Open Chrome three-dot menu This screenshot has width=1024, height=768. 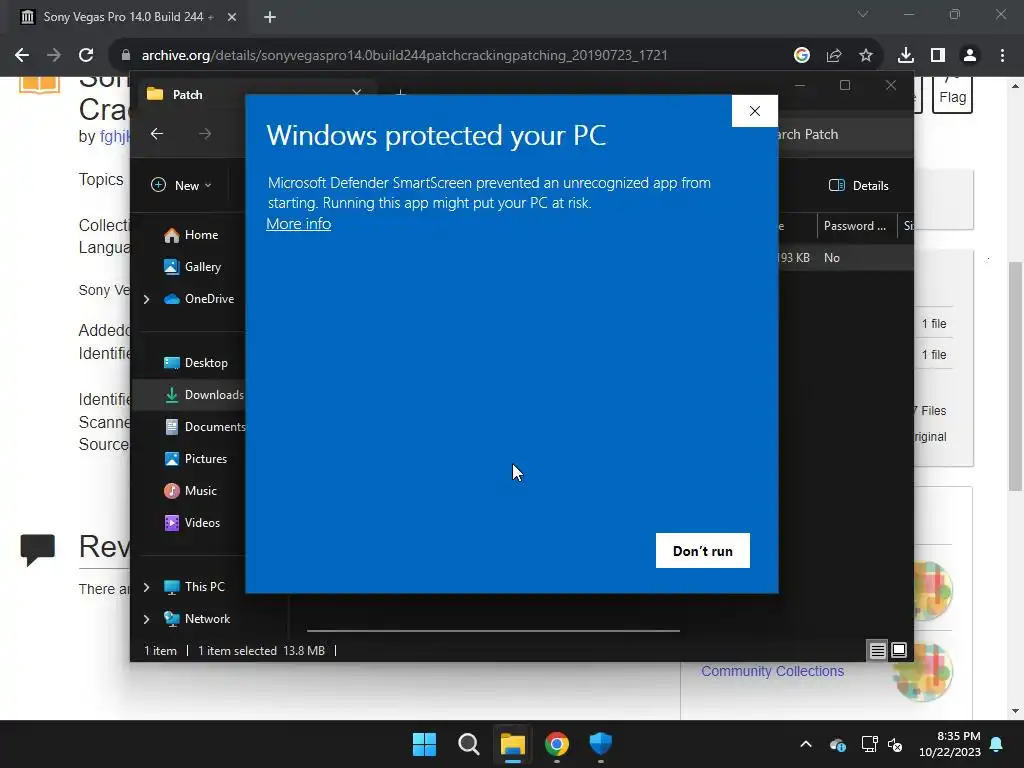[x=1002, y=56]
